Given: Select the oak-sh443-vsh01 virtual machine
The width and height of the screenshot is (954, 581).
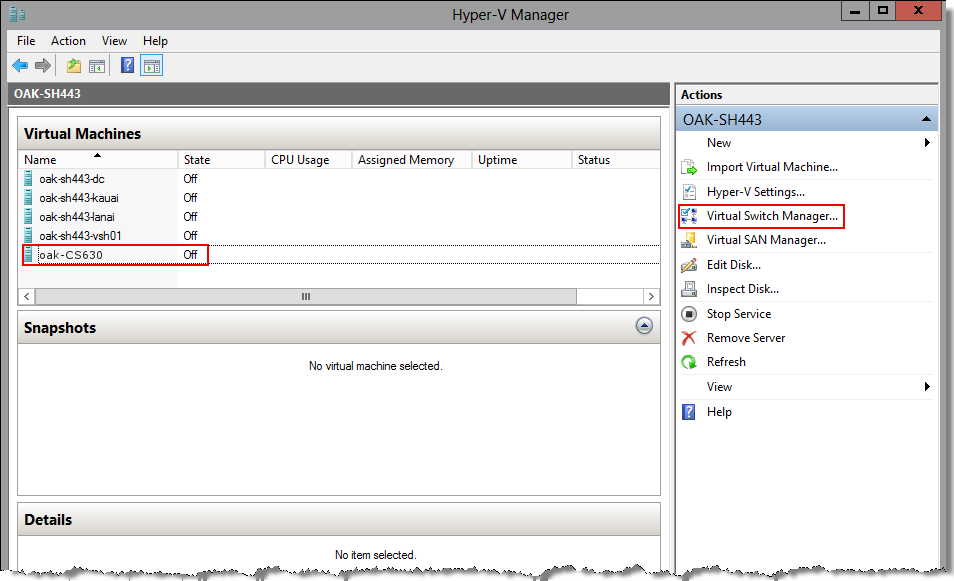Looking at the screenshot, I should pyautogui.click(x=80, y=235).
